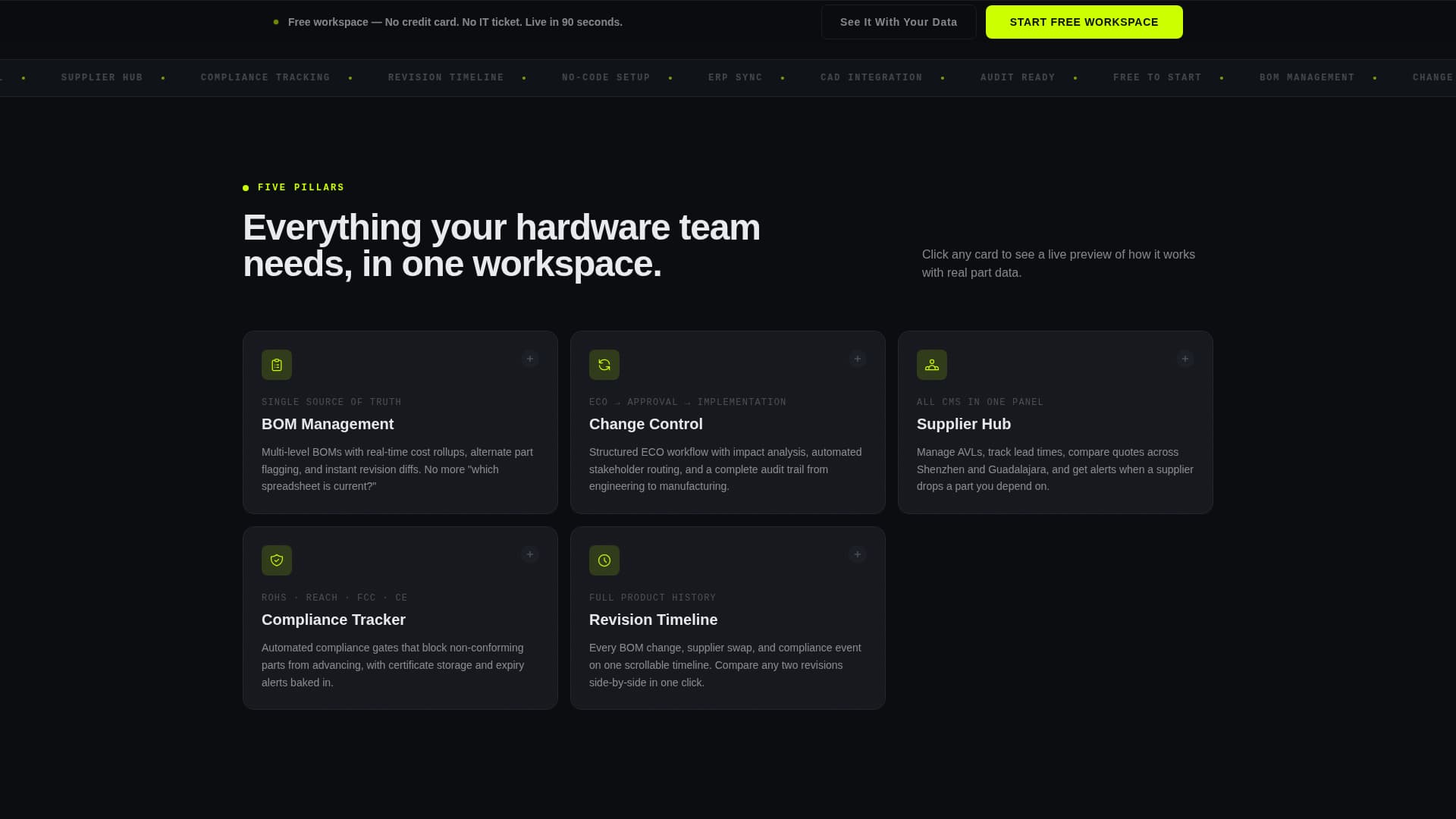The width and height of the screenshot is (1456, 819).
Task: Expand the Revision Timeline card plus button
Action: coord(858,554)
